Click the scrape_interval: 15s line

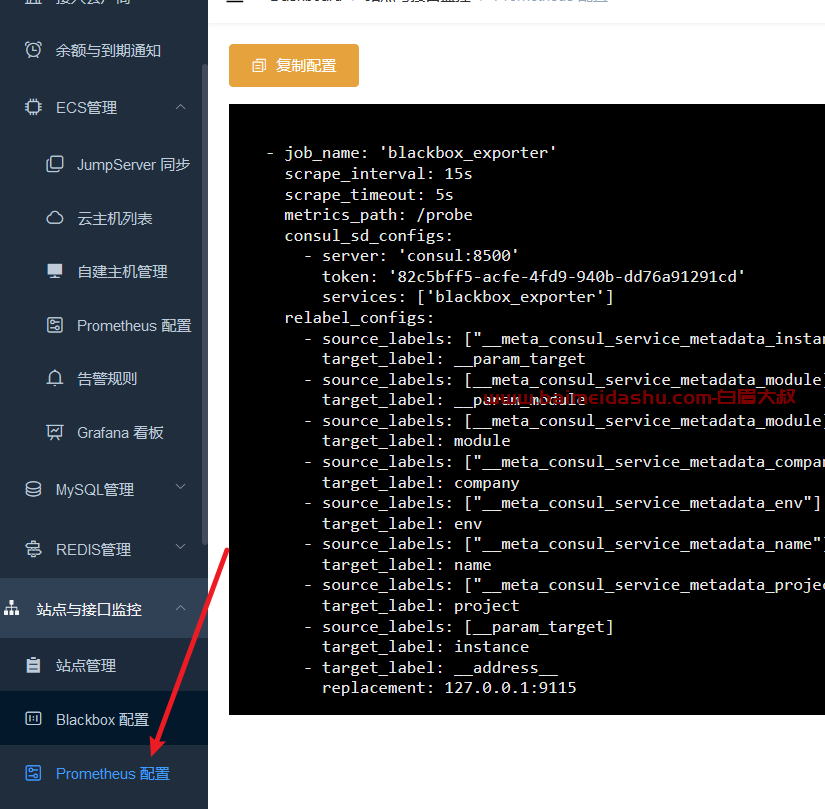(378, 174)
